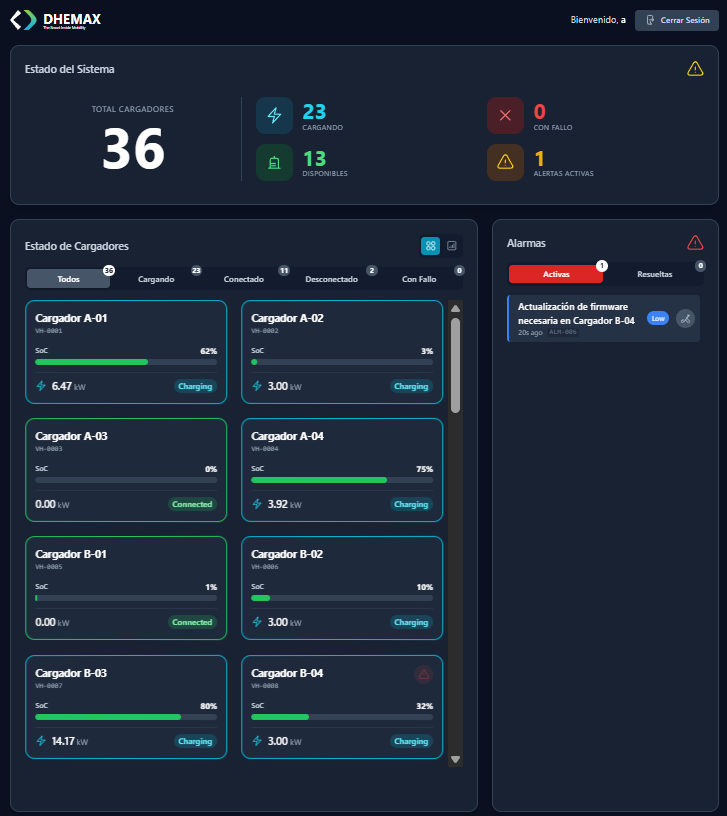Click Charging badge on Cargador B-04
The height and width of the screenshot is (816, 727).
tap(411, 741)
